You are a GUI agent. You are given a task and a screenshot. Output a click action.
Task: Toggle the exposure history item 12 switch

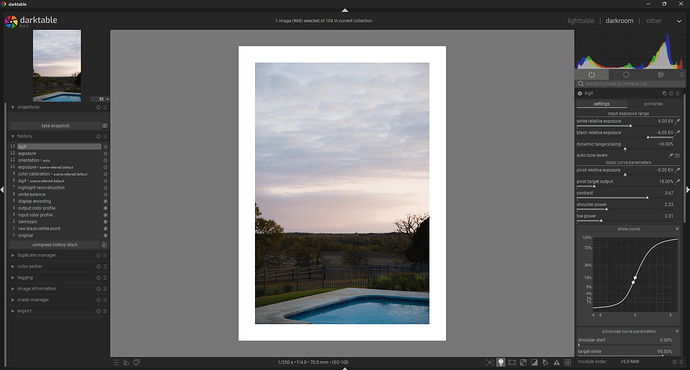(x=105, y=154)
